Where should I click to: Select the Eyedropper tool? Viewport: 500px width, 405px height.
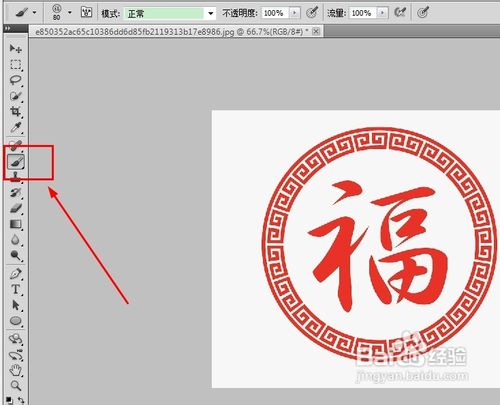15,127
